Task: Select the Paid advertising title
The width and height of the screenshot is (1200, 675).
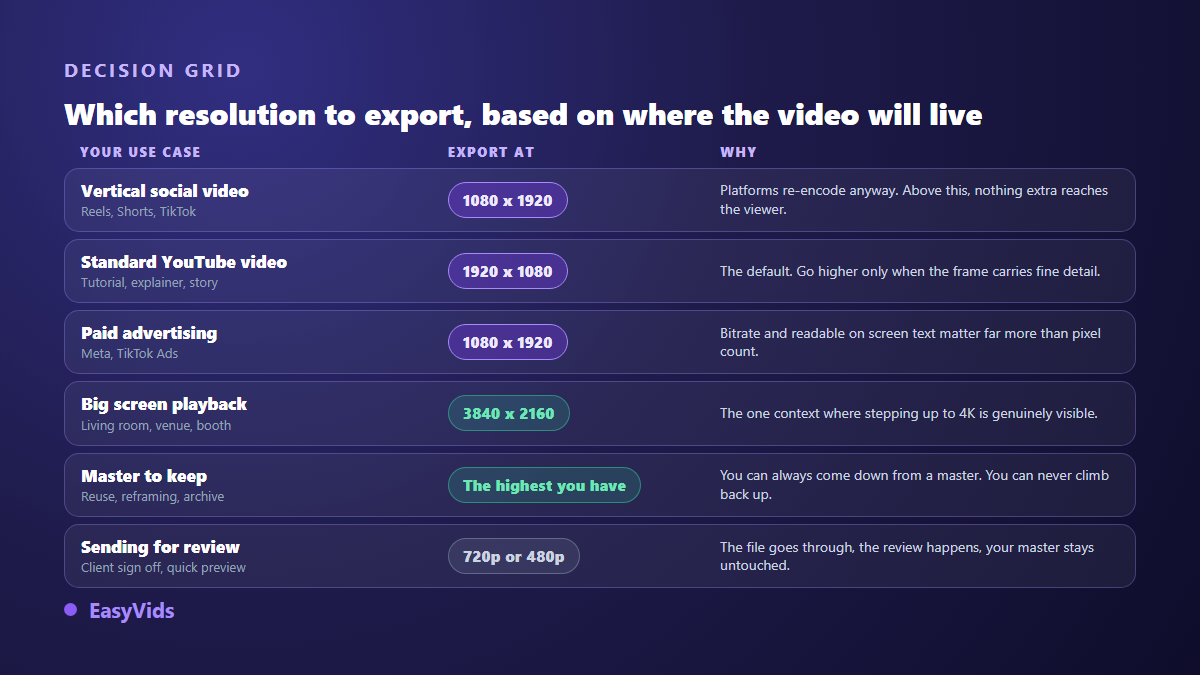Action: [149, 333]
